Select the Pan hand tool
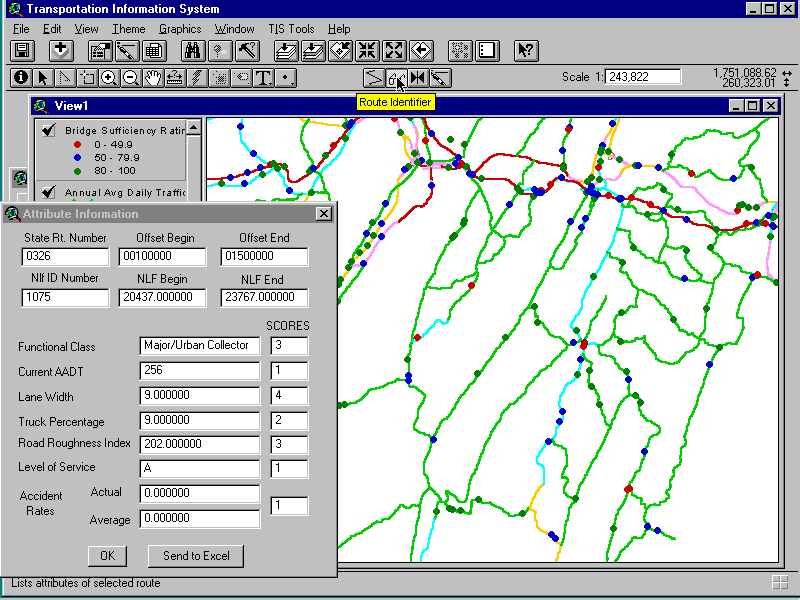800x600 pixels. (153, 78)
